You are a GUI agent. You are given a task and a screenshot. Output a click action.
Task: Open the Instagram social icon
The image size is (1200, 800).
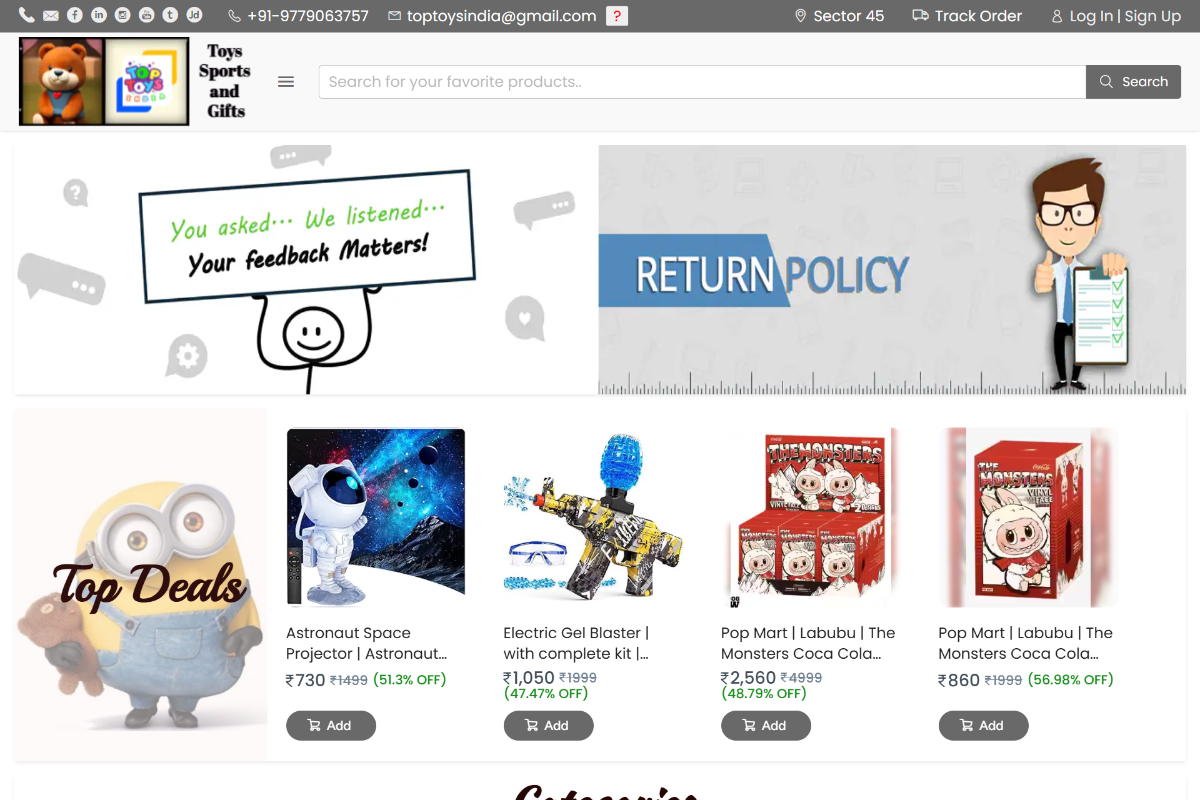[x=123, y=15]
